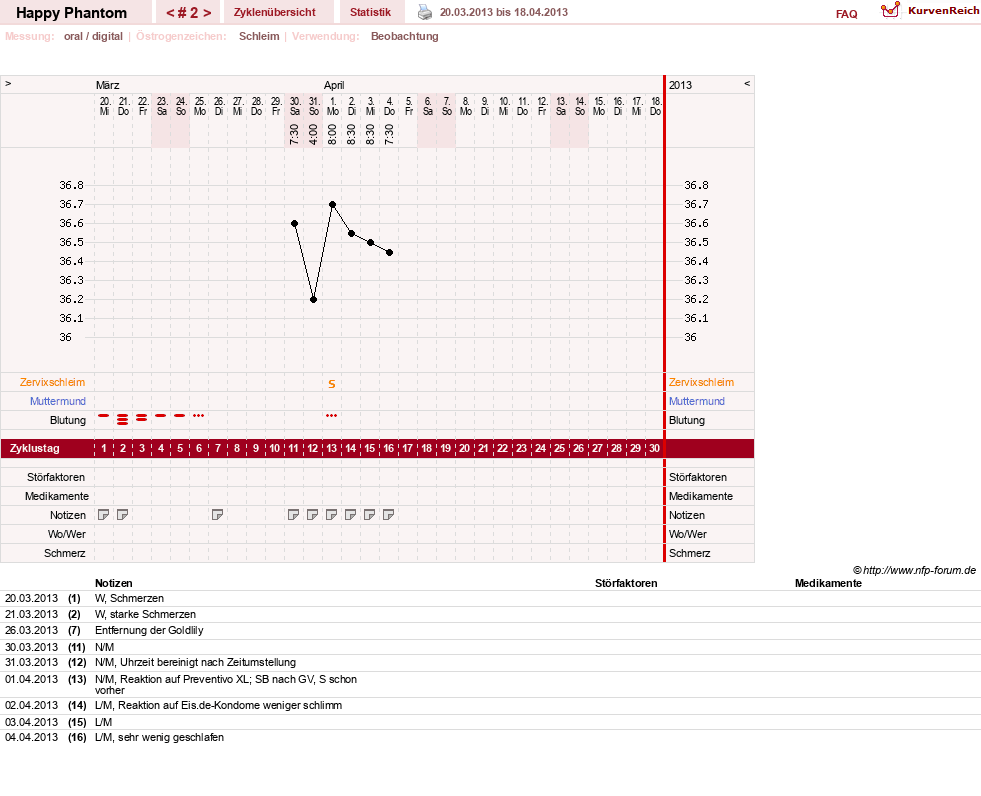Click the 26.03.2013 date in notes list
The width and height of the screenshot is (981, 796).
click(31, 630)
